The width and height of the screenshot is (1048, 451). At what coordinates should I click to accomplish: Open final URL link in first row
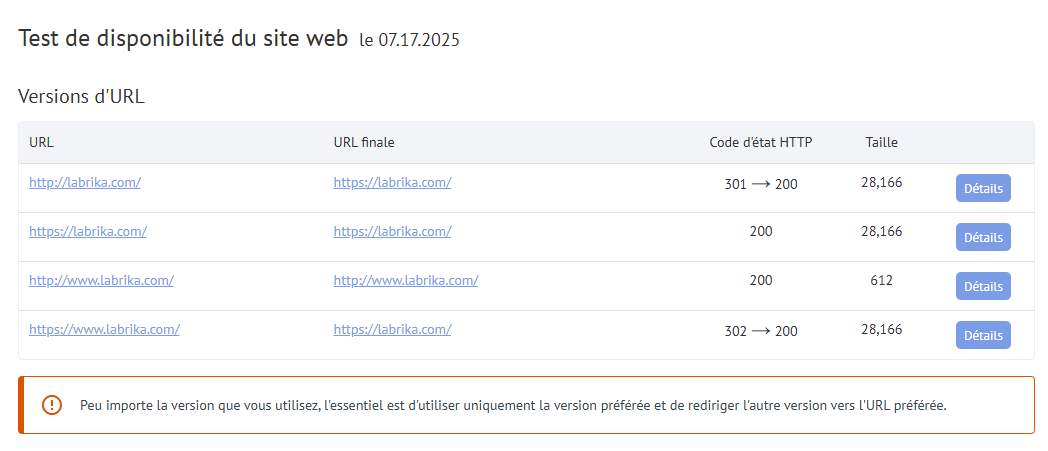point(392,182)
